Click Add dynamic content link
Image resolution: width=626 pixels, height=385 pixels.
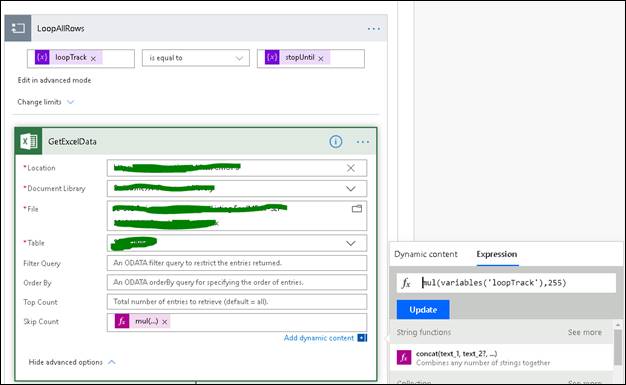point(319,338)
